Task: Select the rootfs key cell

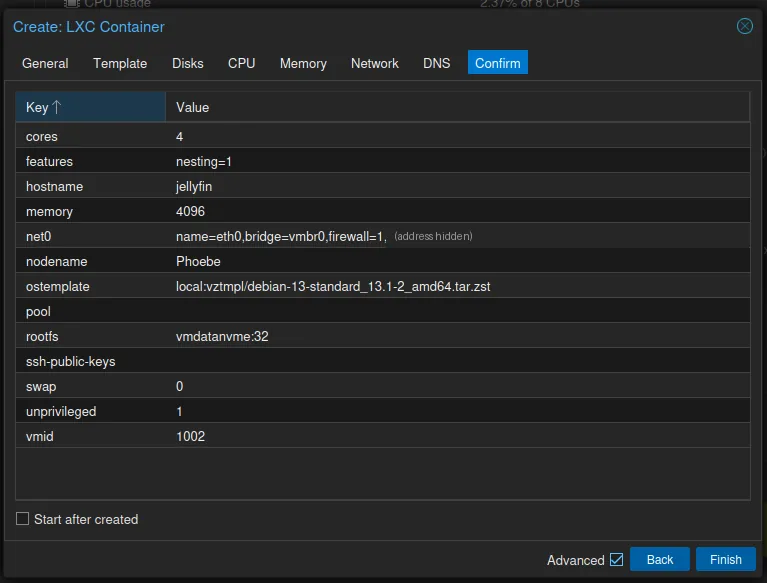Action: 90,336
